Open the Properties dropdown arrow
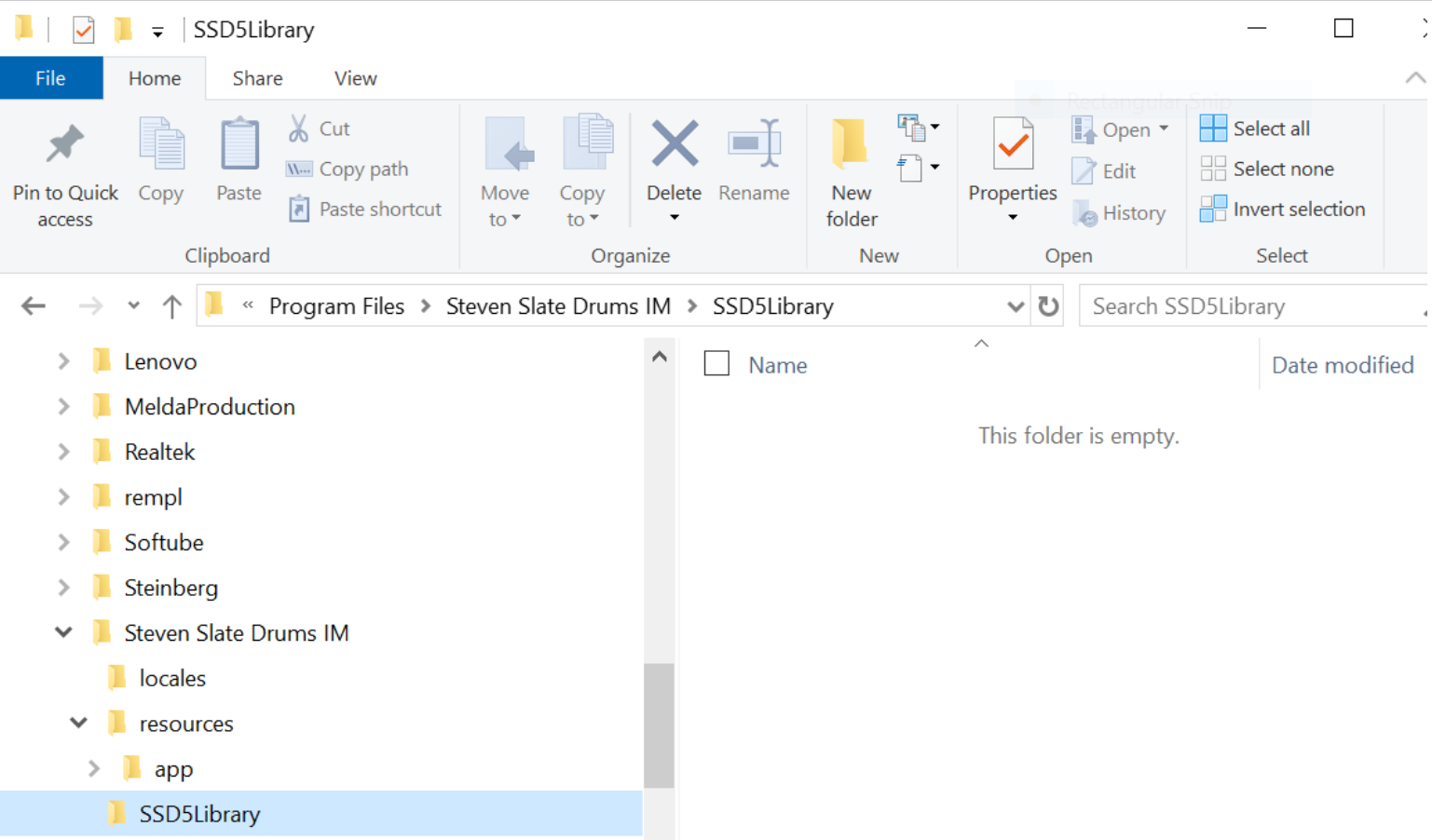This screenshot has width=1432, height=840. pos(1013,218)
